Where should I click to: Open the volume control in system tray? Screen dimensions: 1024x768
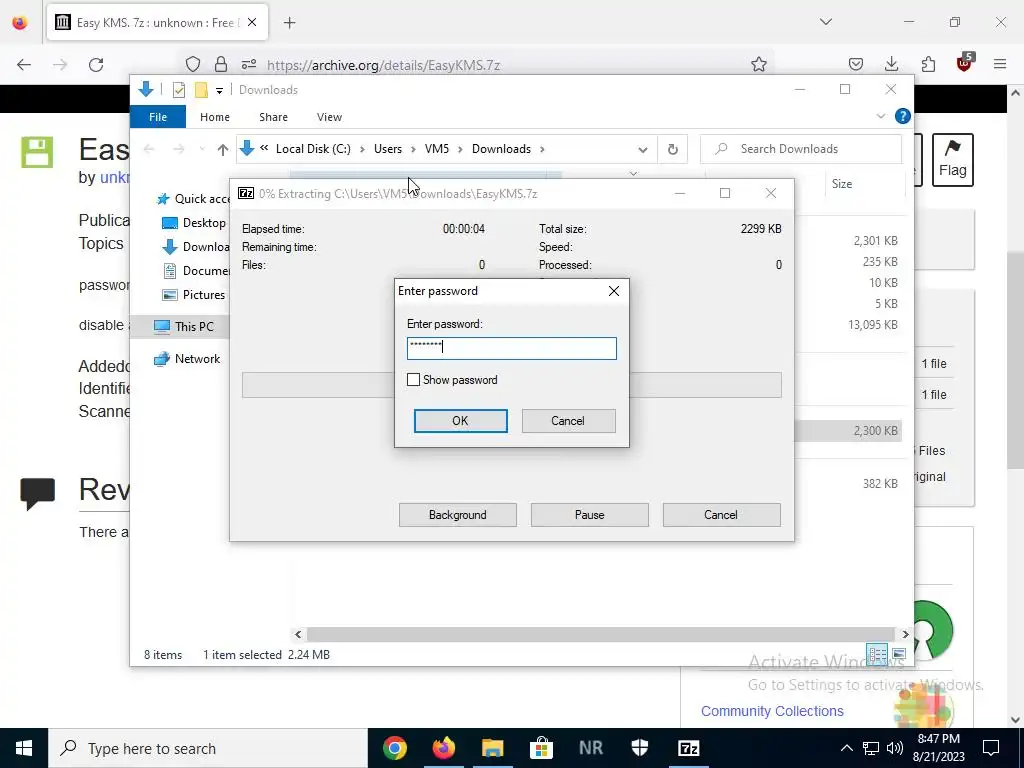tap(895, 748)
